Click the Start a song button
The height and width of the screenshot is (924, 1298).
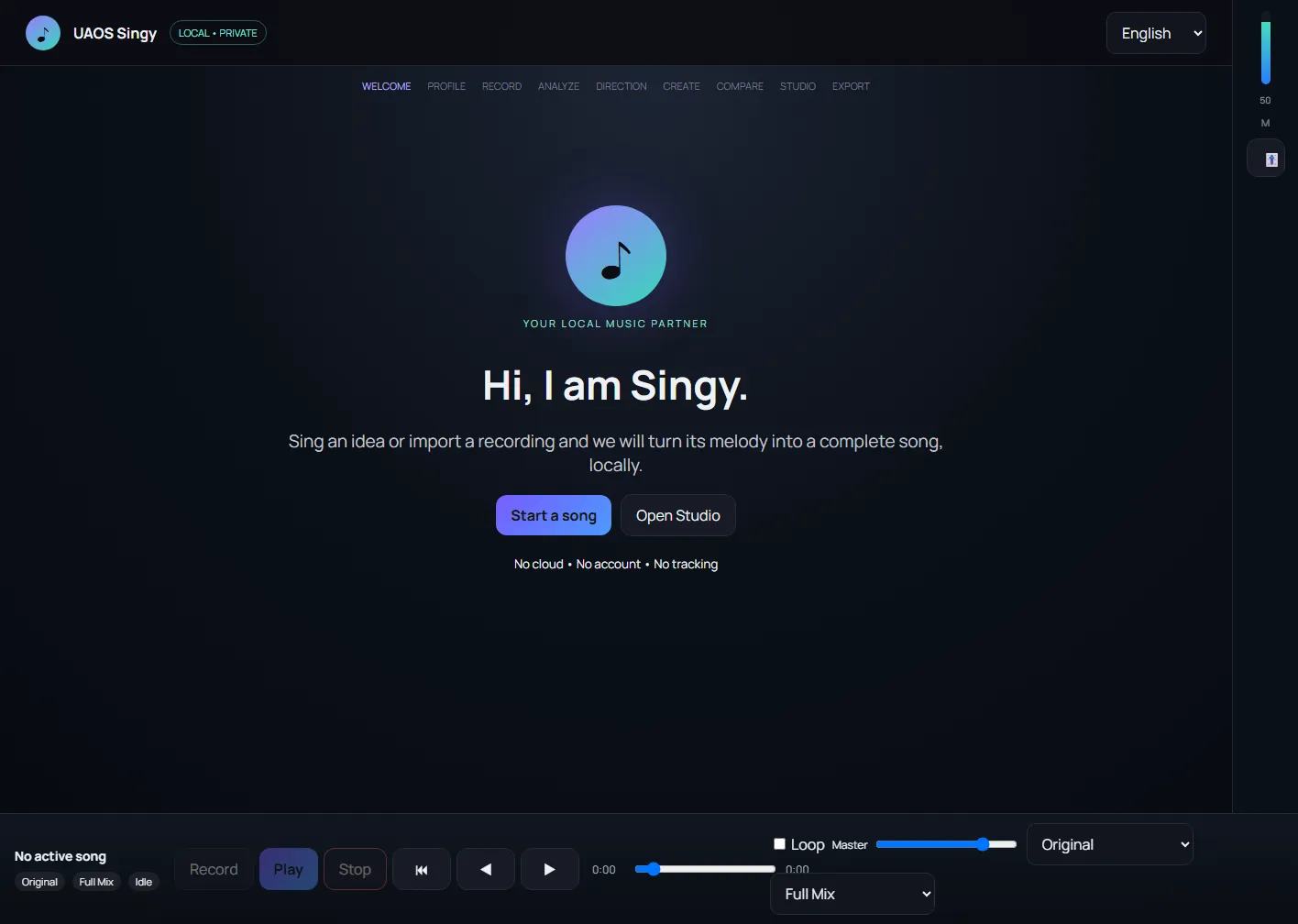pyautogui.click(x=554, y=515)
